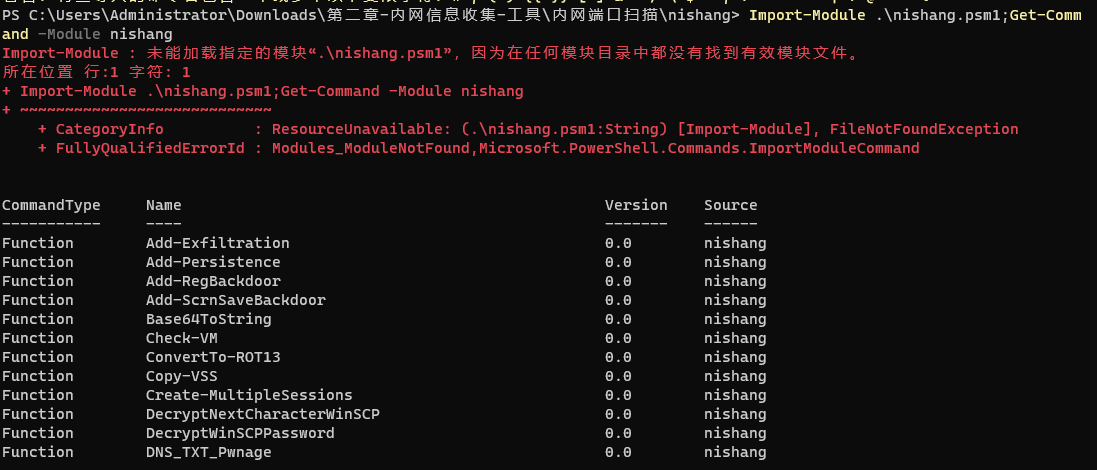Select the Check-VM command name
1097x470 pixels.
coord(181,338)
